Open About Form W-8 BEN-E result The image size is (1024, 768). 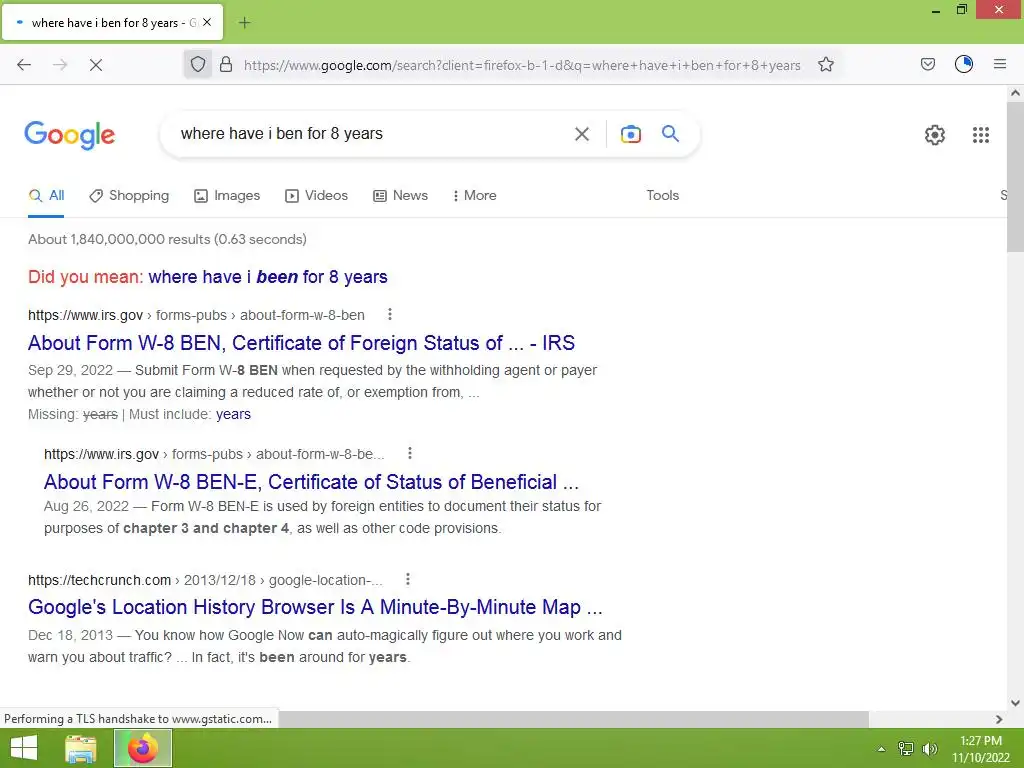312,482
